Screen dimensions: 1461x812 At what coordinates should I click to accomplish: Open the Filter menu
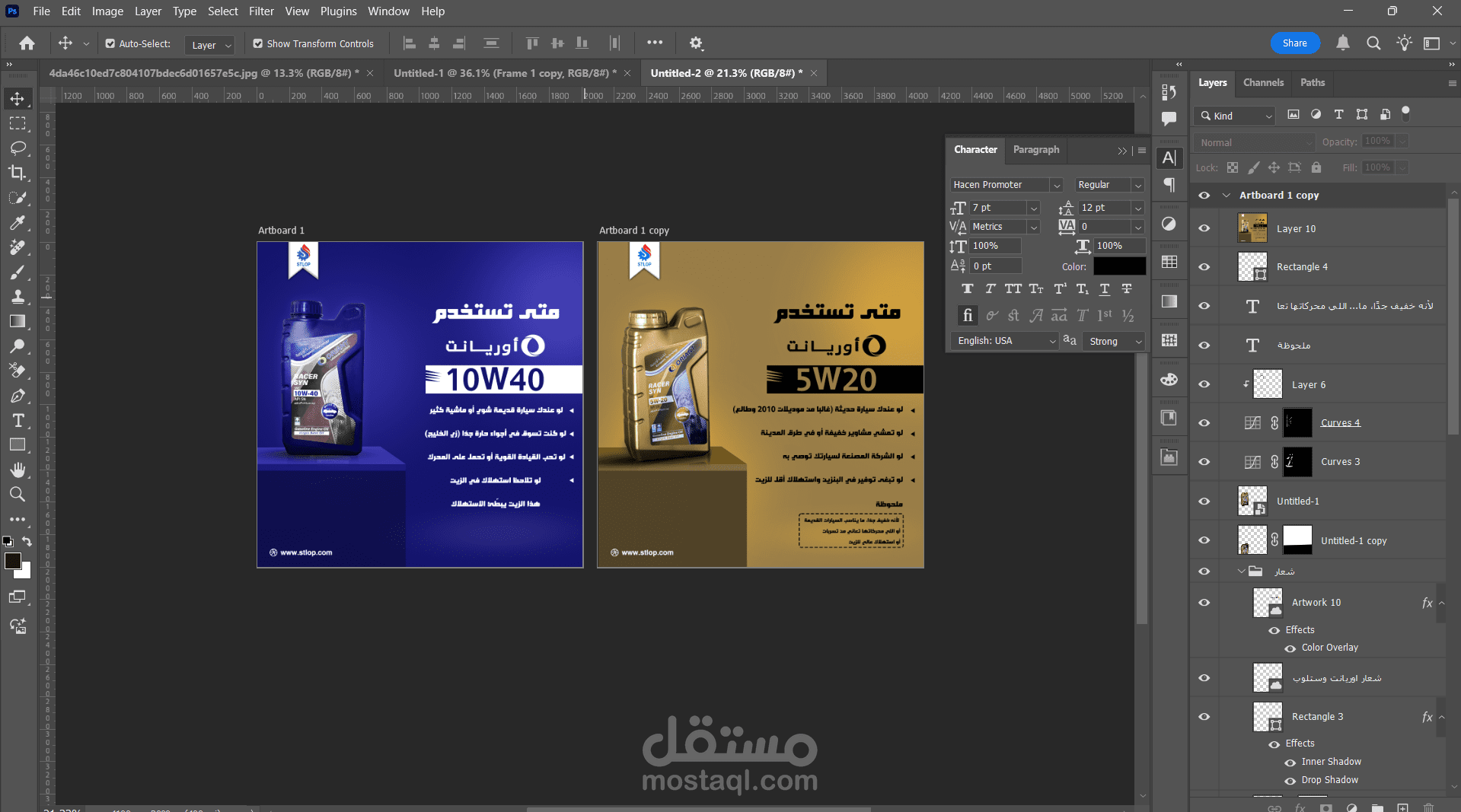[261, 11]
